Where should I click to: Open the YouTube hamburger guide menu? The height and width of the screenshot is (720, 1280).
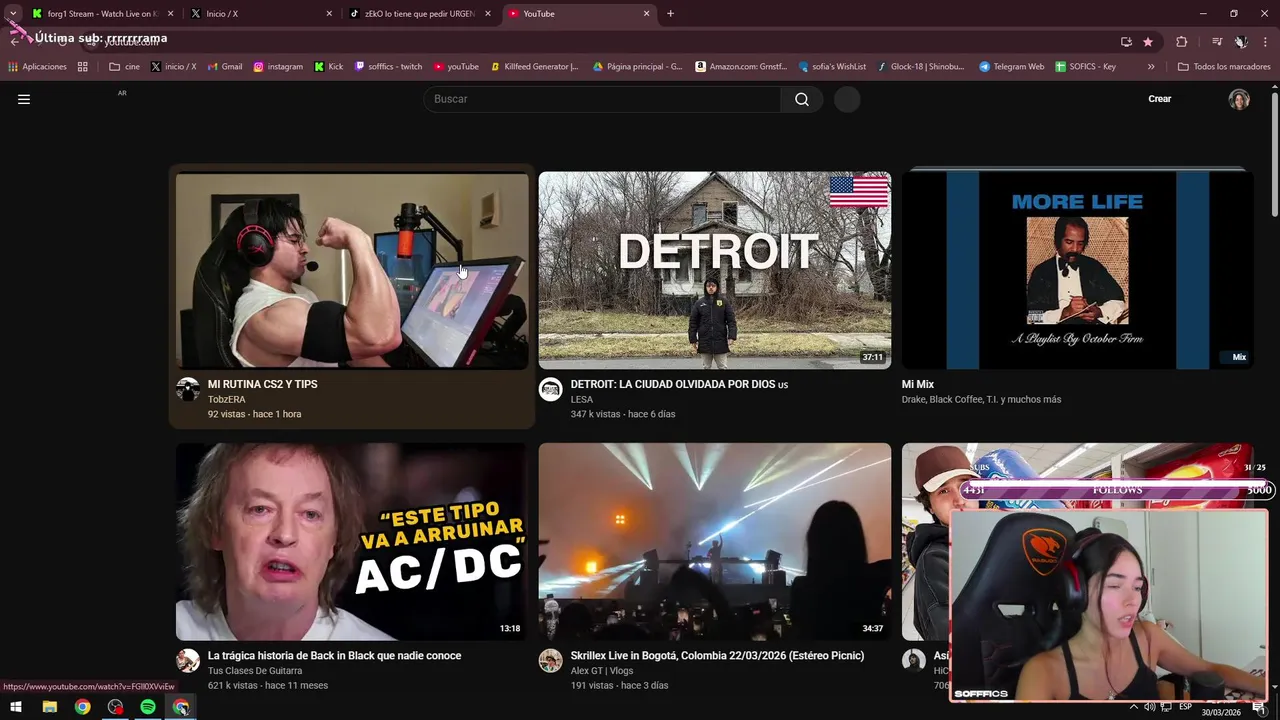pos(24,99)
